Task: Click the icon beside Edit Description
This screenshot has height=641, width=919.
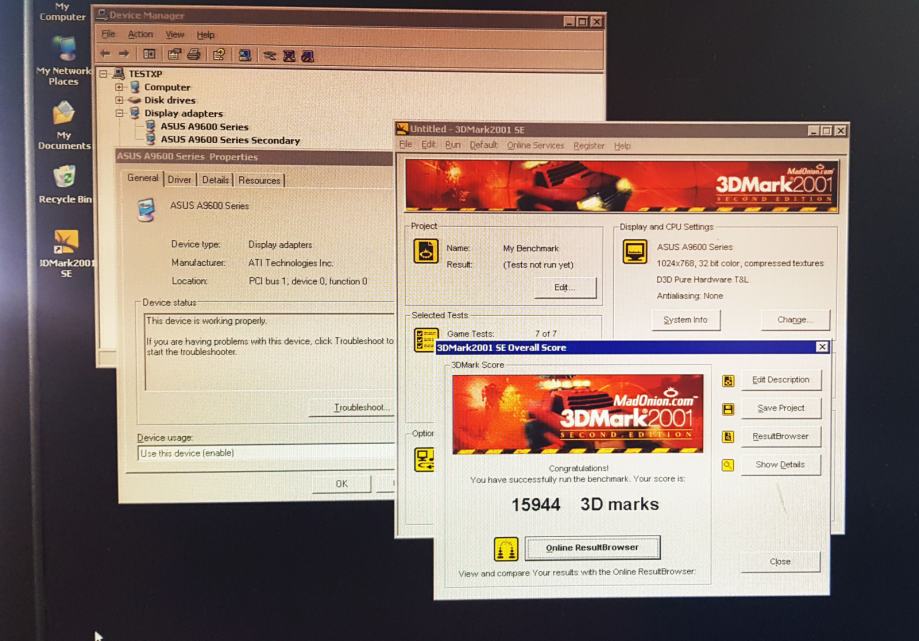Action: pos(728,381)
